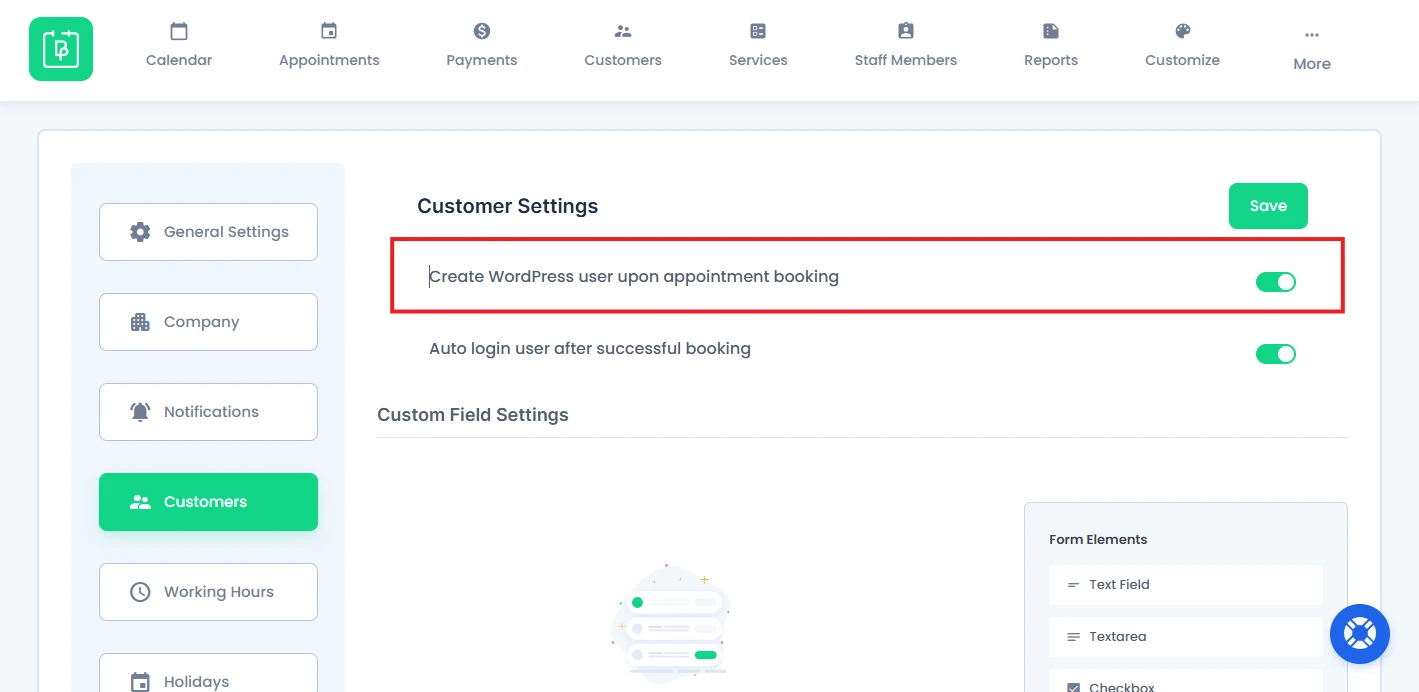Expand the More menu label
Viewport: 1419px width, 692px height.
1312,64
